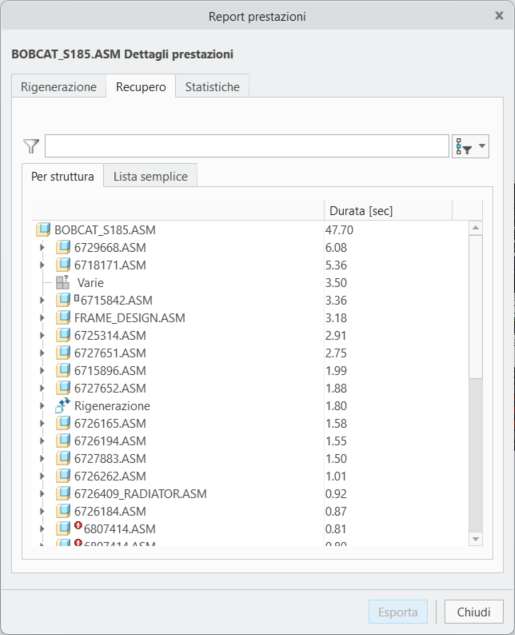Screen dimensions: 515x635
Task: Switch to Lista semplice view tab
Action: (150, 176)
